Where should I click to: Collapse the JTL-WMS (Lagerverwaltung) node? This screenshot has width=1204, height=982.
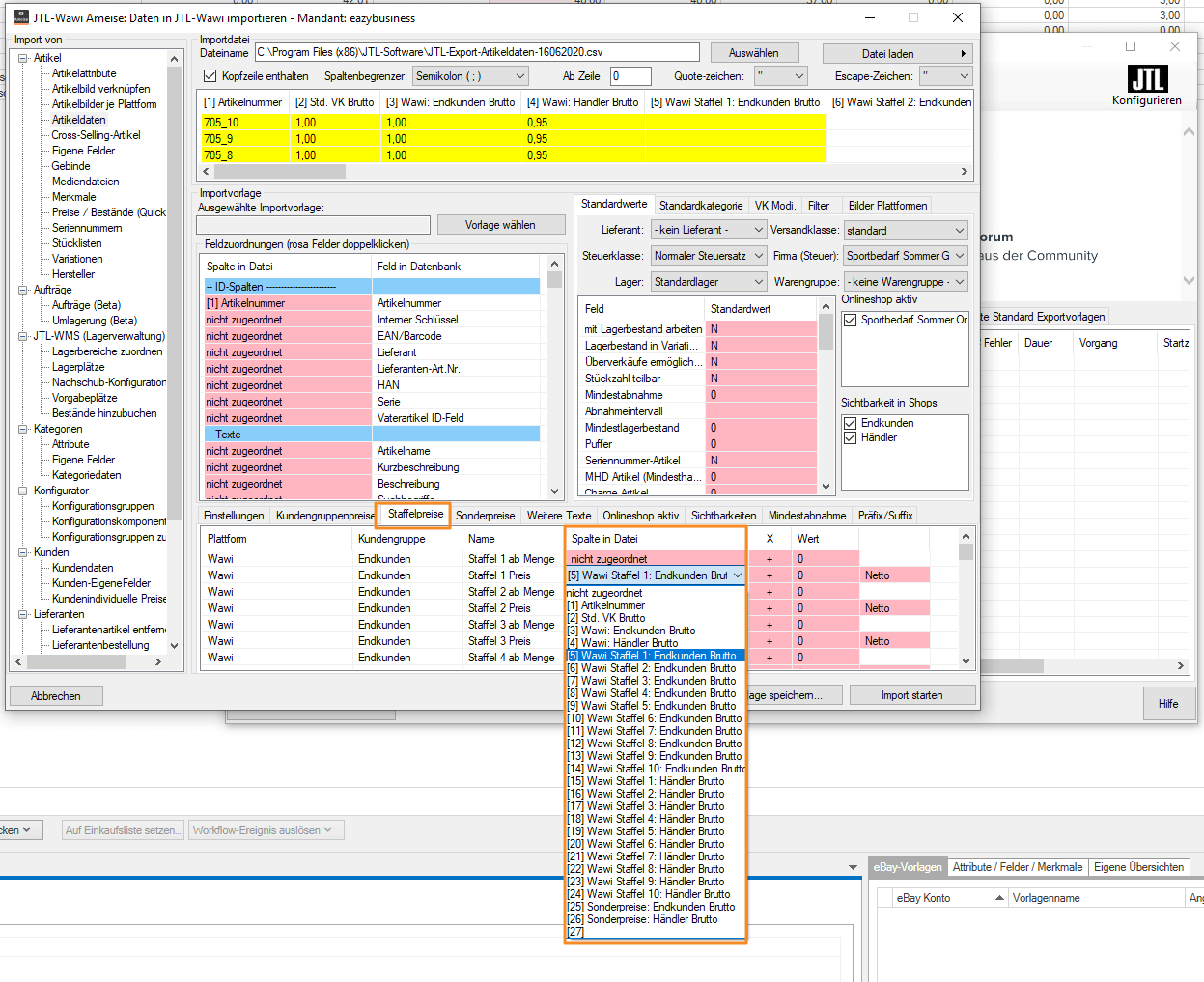click(23, 336)
